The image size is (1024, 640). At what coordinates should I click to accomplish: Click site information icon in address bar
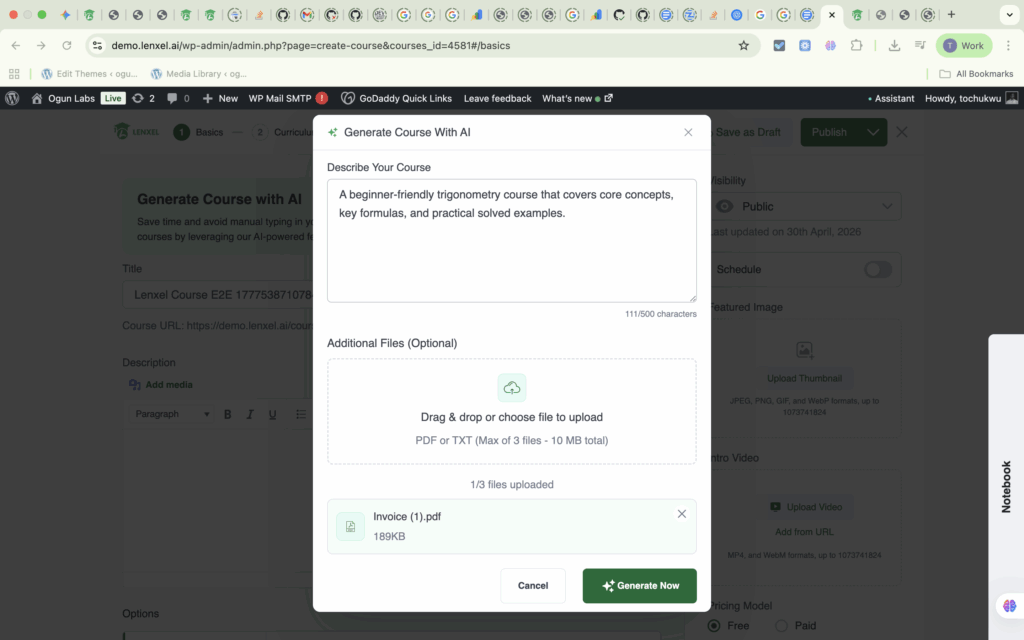[x=97, y=46]
